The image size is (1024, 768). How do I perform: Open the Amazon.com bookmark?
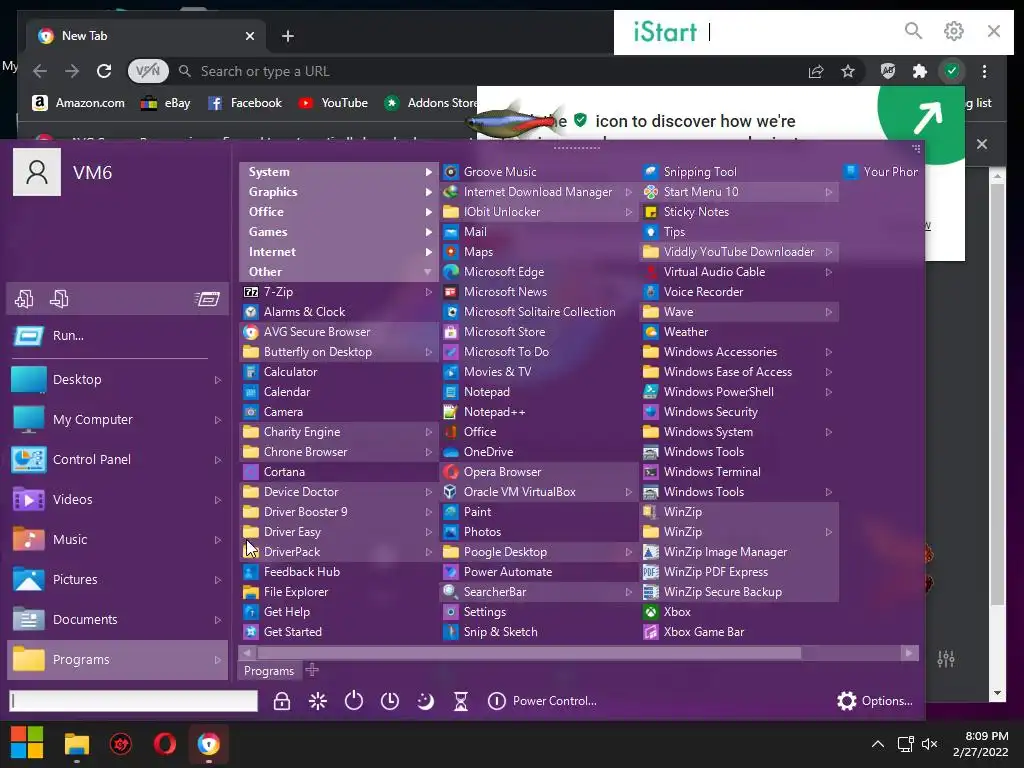pyautogui.click(x=78, y=103)
